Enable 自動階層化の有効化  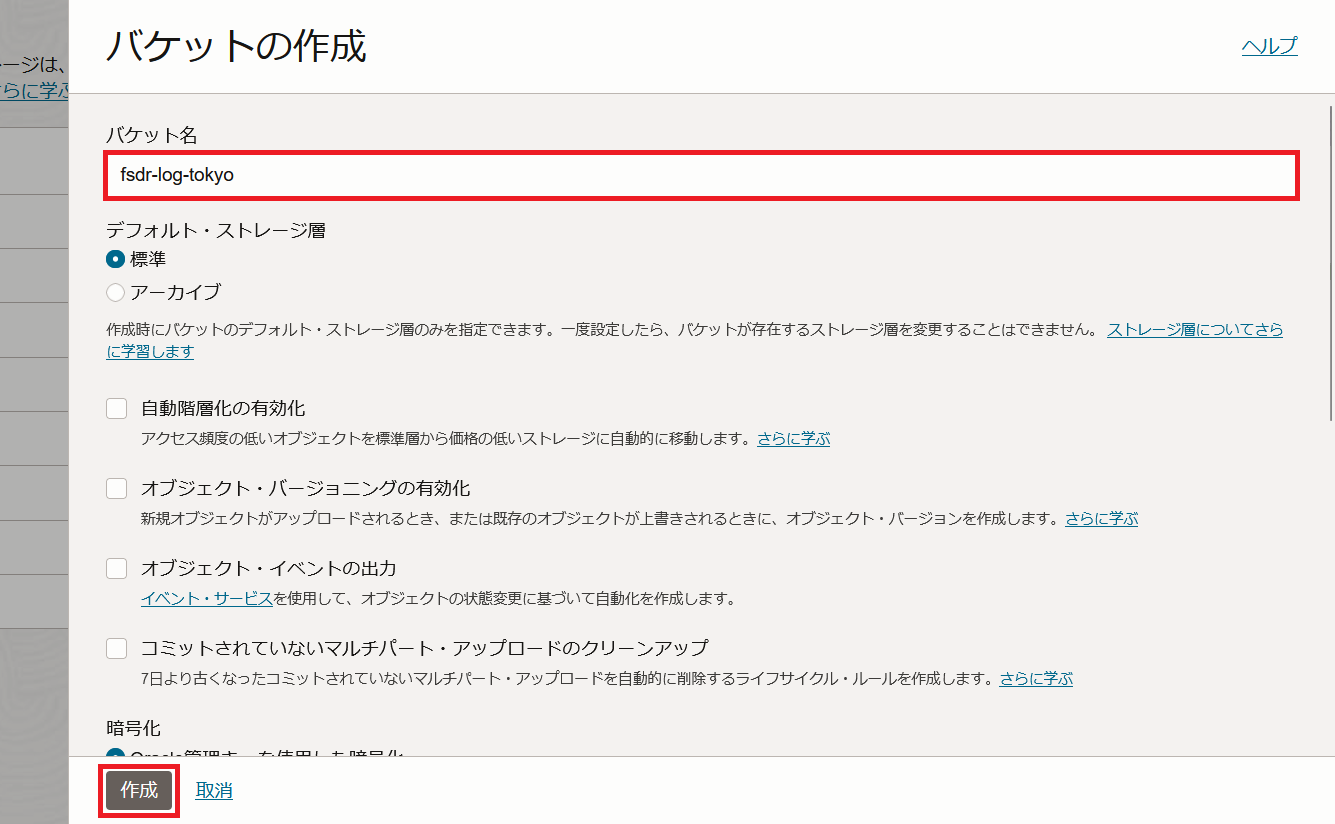click(x=115, y=407)
